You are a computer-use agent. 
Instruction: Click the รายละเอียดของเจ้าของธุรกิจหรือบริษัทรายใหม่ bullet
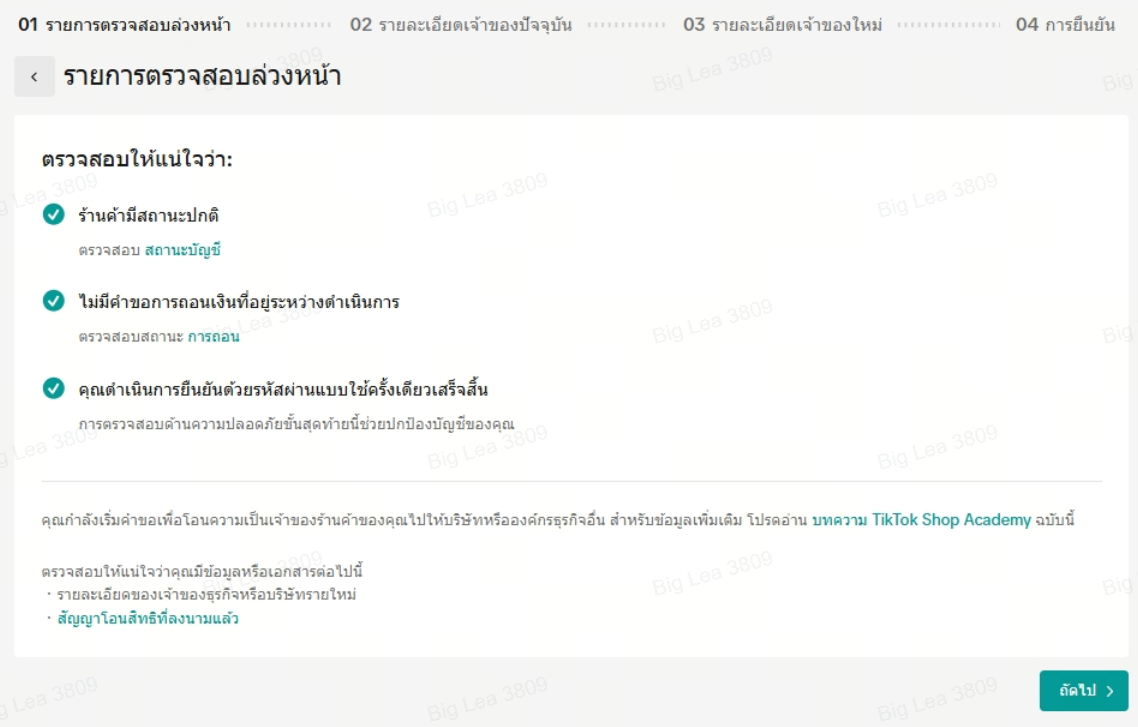point(207,595)
